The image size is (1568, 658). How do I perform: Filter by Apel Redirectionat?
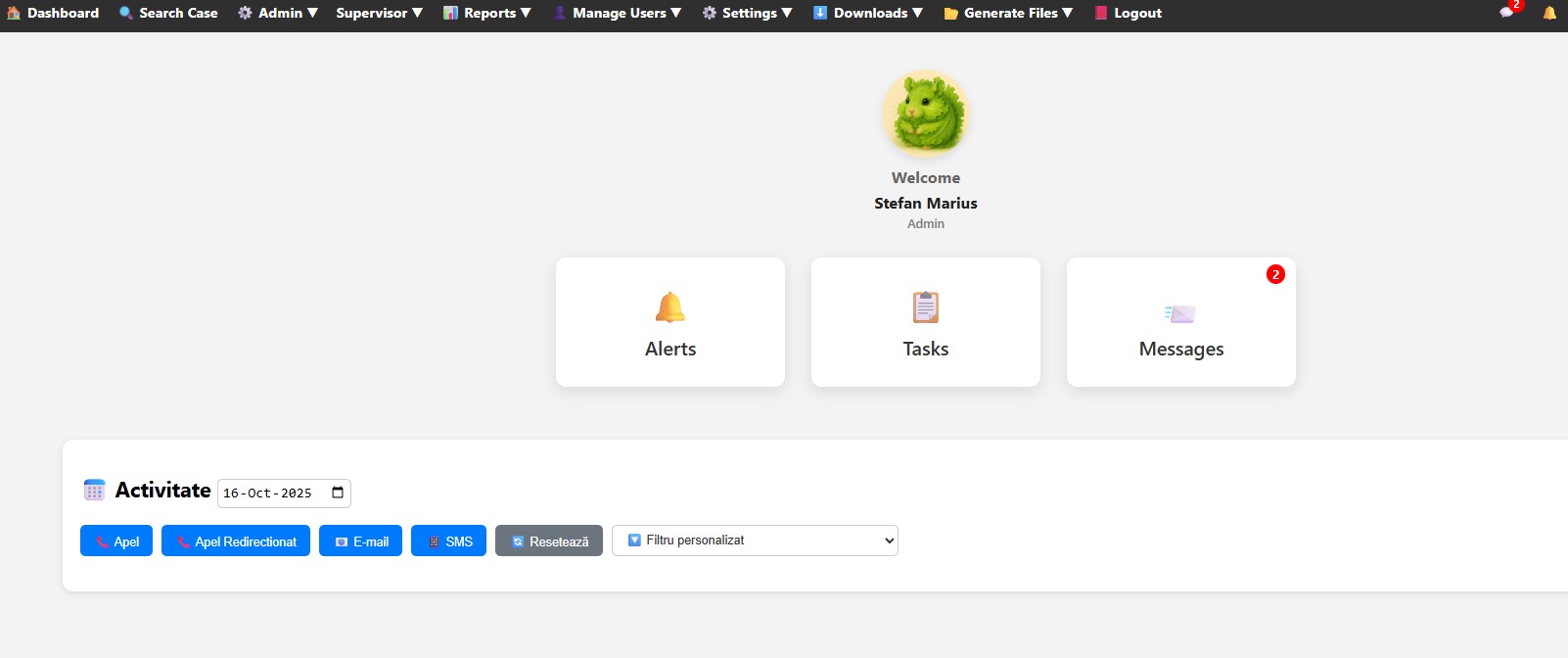(x=236, y=541)
